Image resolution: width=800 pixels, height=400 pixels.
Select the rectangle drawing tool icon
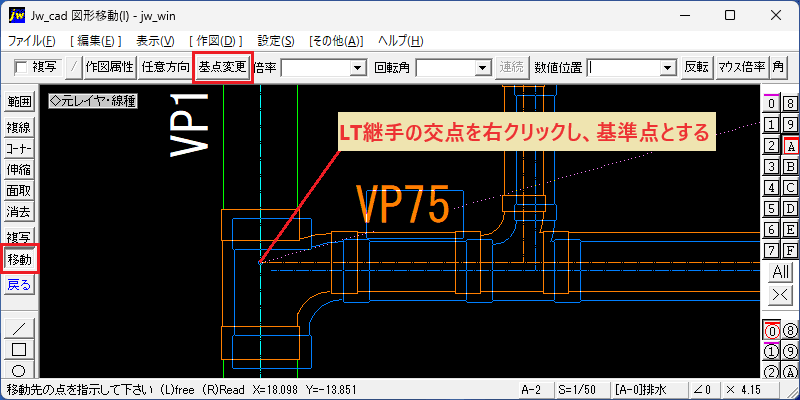[19, 349]
